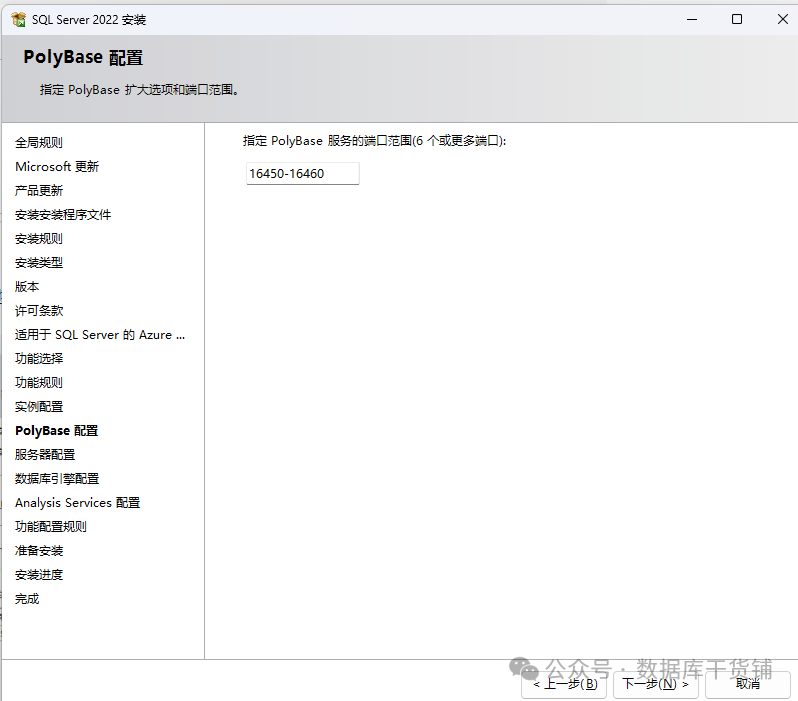Click the 指定 PolyBase 服务的端口范围 label
The image size is (798, 701).
[375, 141]
